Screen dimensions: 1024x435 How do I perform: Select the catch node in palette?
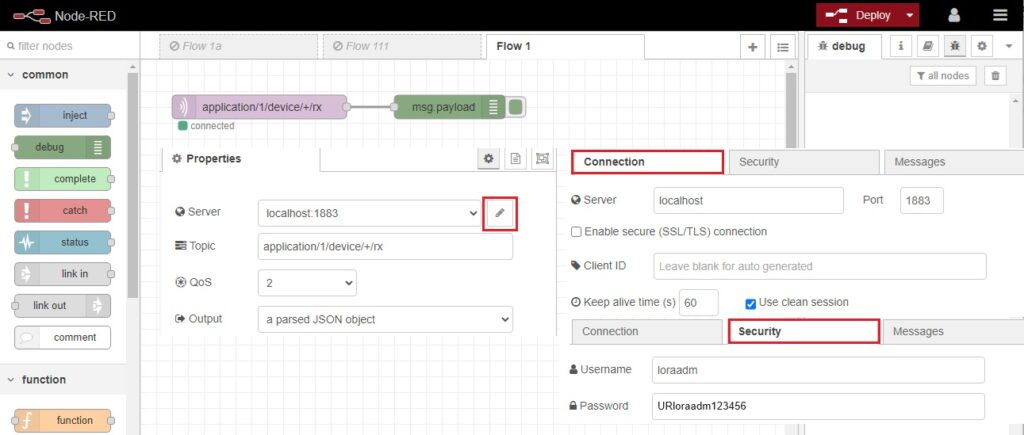tap(63, 210)
